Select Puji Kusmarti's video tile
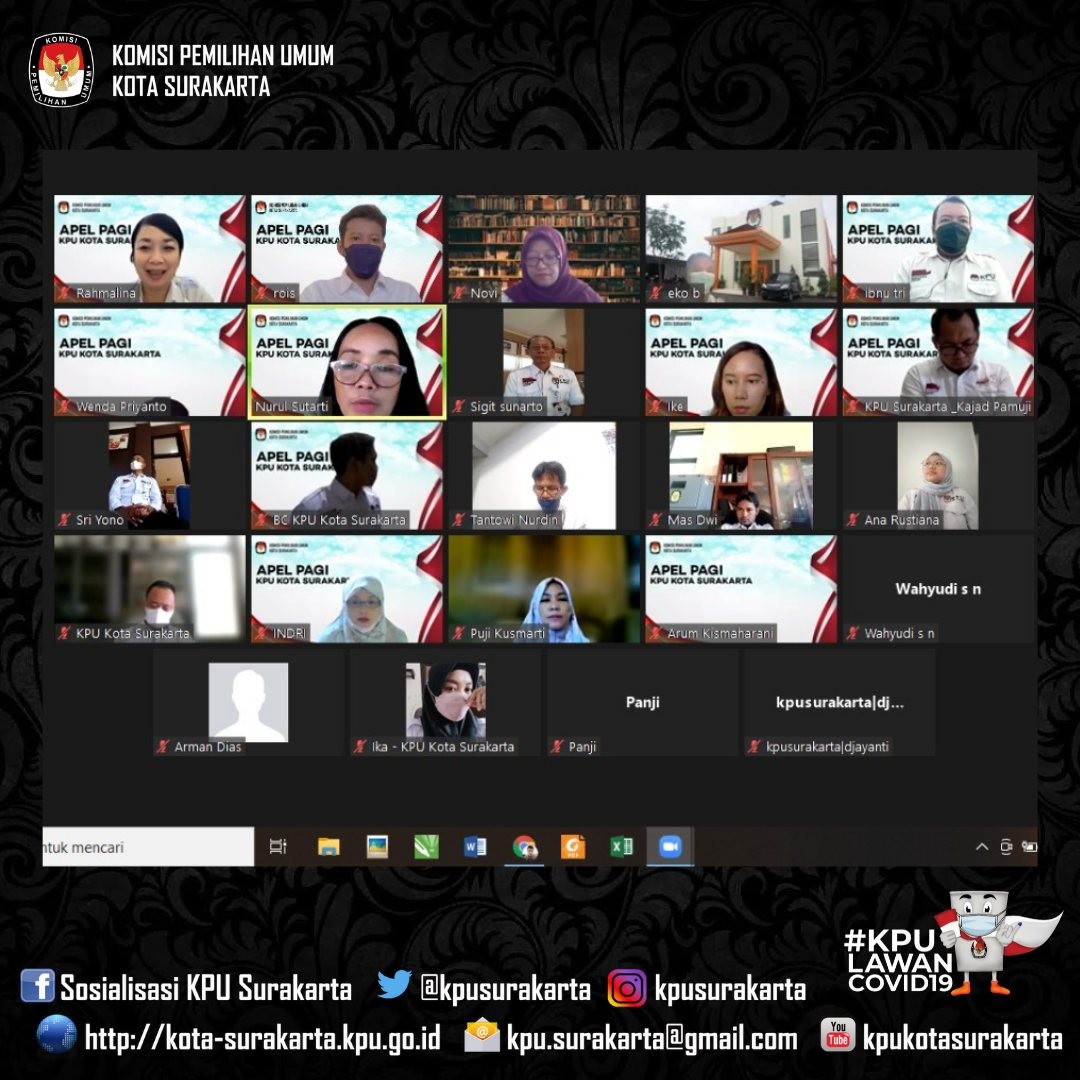Image resolution: width=1080 pixels, height=1080 pixels. coord(544,588)
